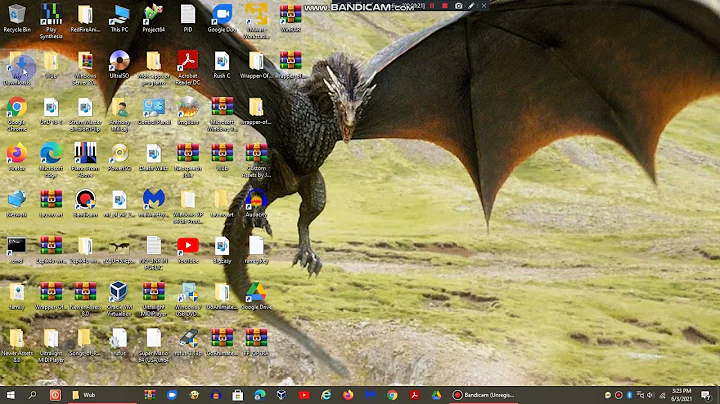The width and height of the screenshot is (720, 404).
Task: Click the YouTube icon in the taskbar
Action: coord(304,395)
